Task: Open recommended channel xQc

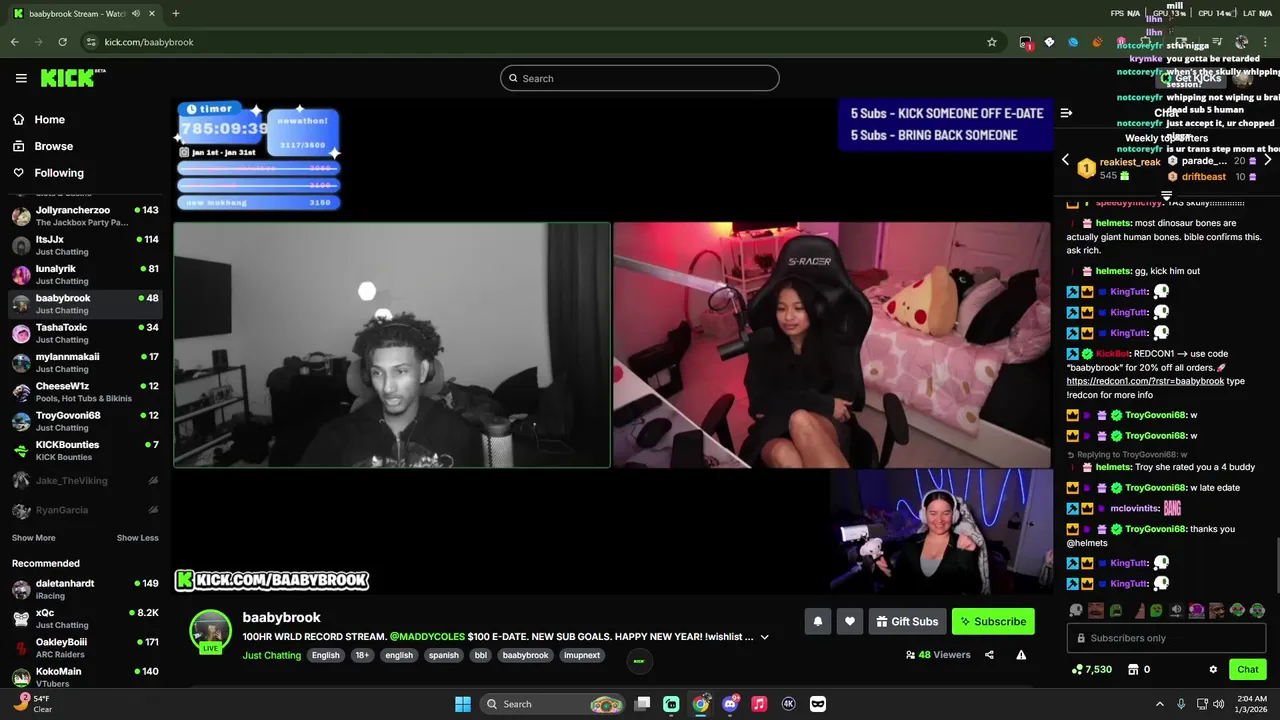Action: point(85,618)
